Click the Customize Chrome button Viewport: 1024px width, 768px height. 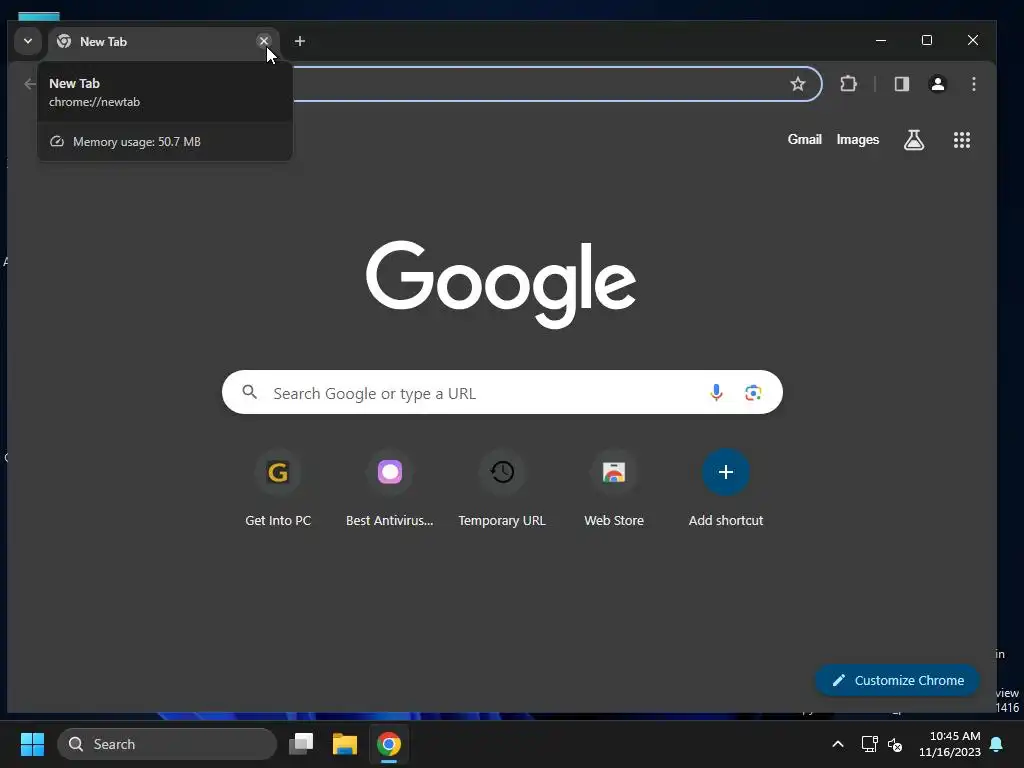pos(897,680)
